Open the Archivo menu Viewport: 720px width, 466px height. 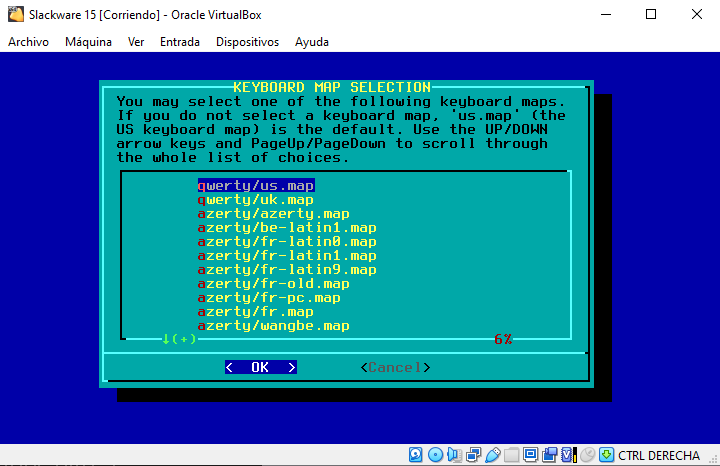(x=28, y=42)
